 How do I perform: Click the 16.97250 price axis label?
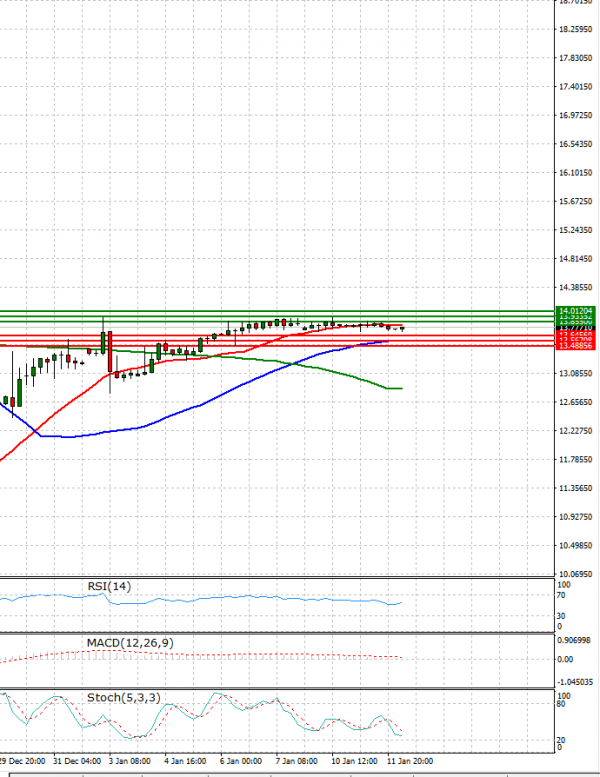575,115
